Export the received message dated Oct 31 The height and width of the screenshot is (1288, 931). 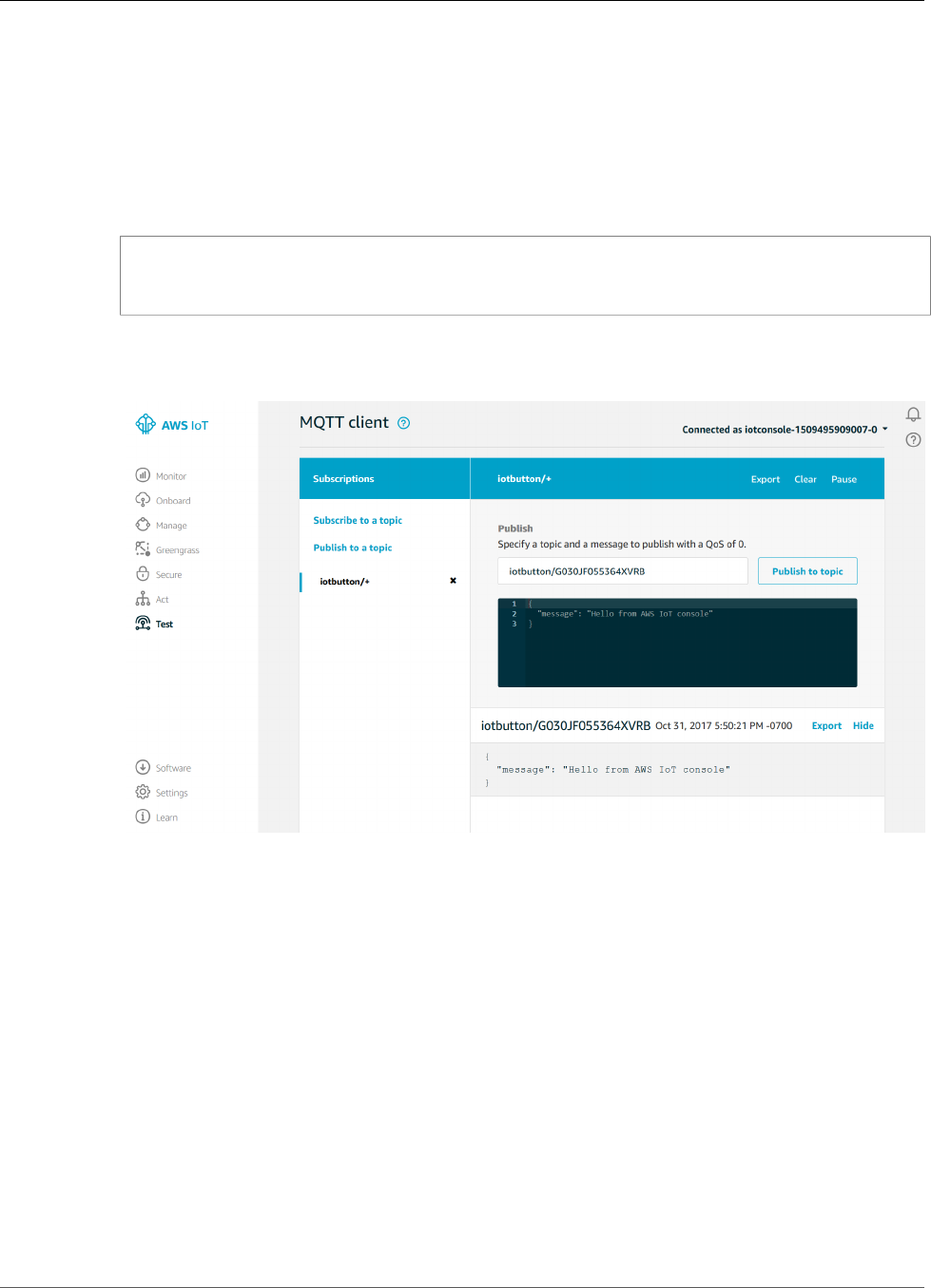click(x=826, y=726)
